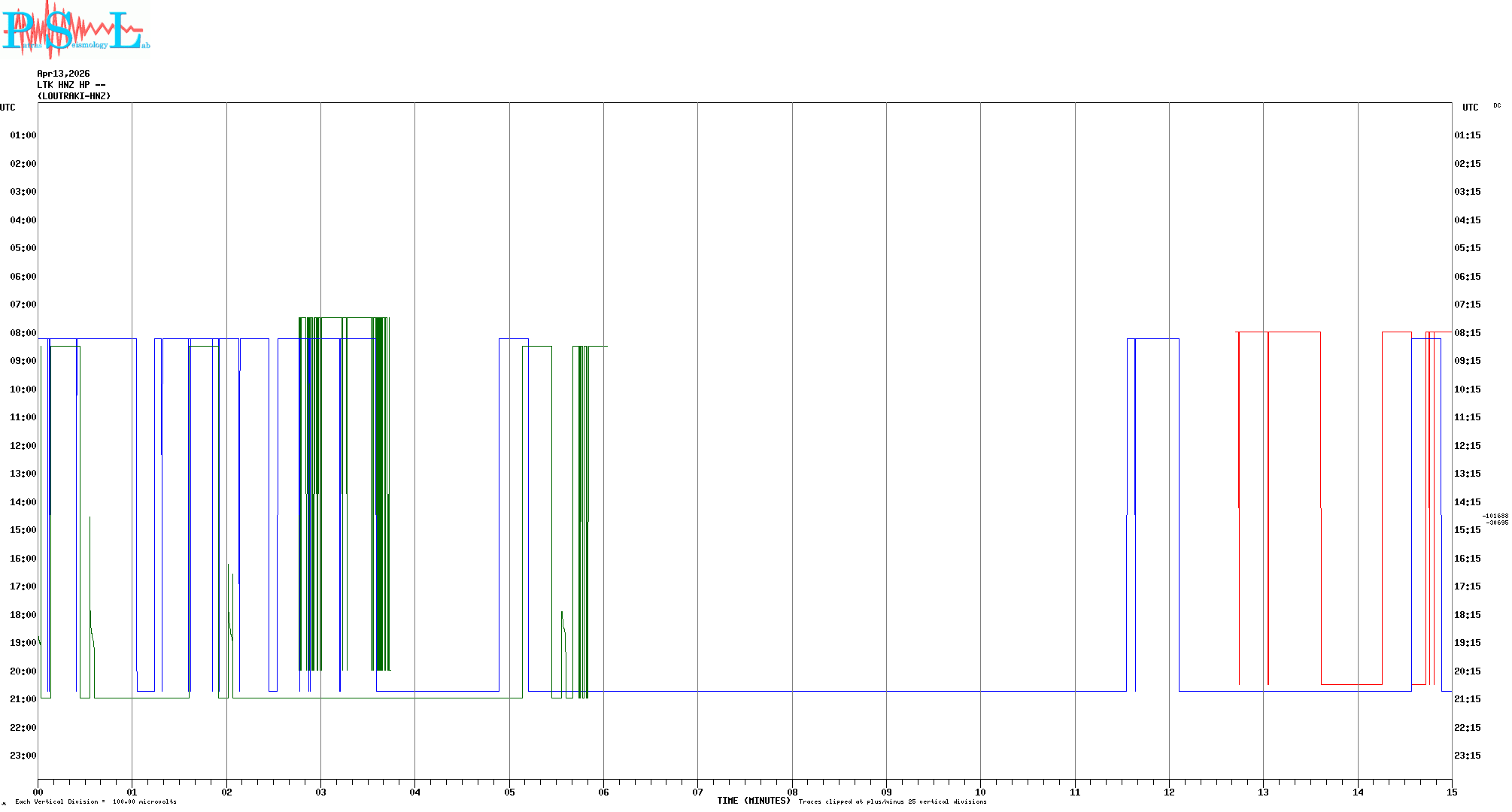The image size is (1512, 812).
Task: Click minute 03 on the time axis
Action: (321, 792)
